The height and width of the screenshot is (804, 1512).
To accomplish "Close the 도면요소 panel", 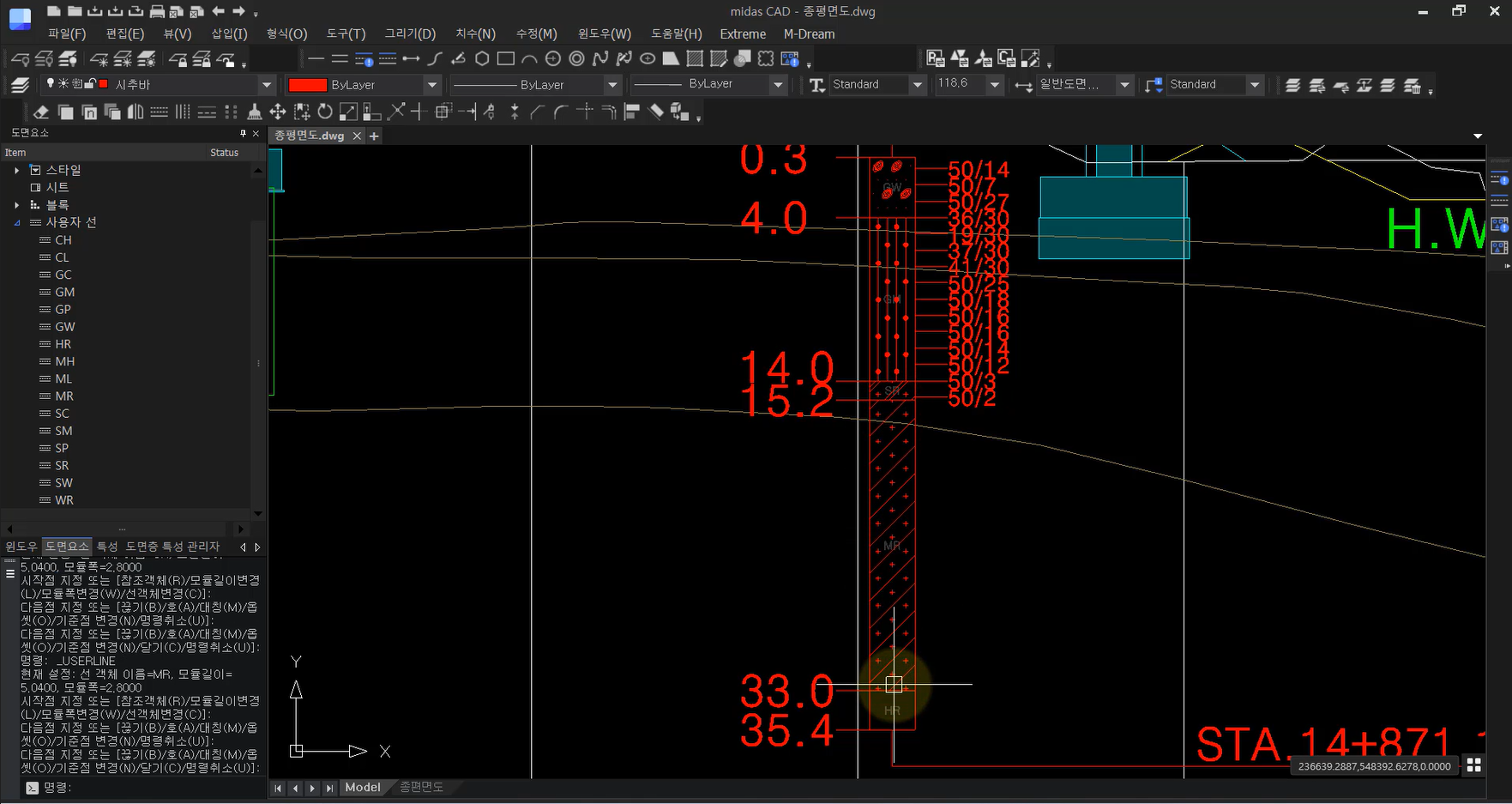I will click(x=256, y=133).
